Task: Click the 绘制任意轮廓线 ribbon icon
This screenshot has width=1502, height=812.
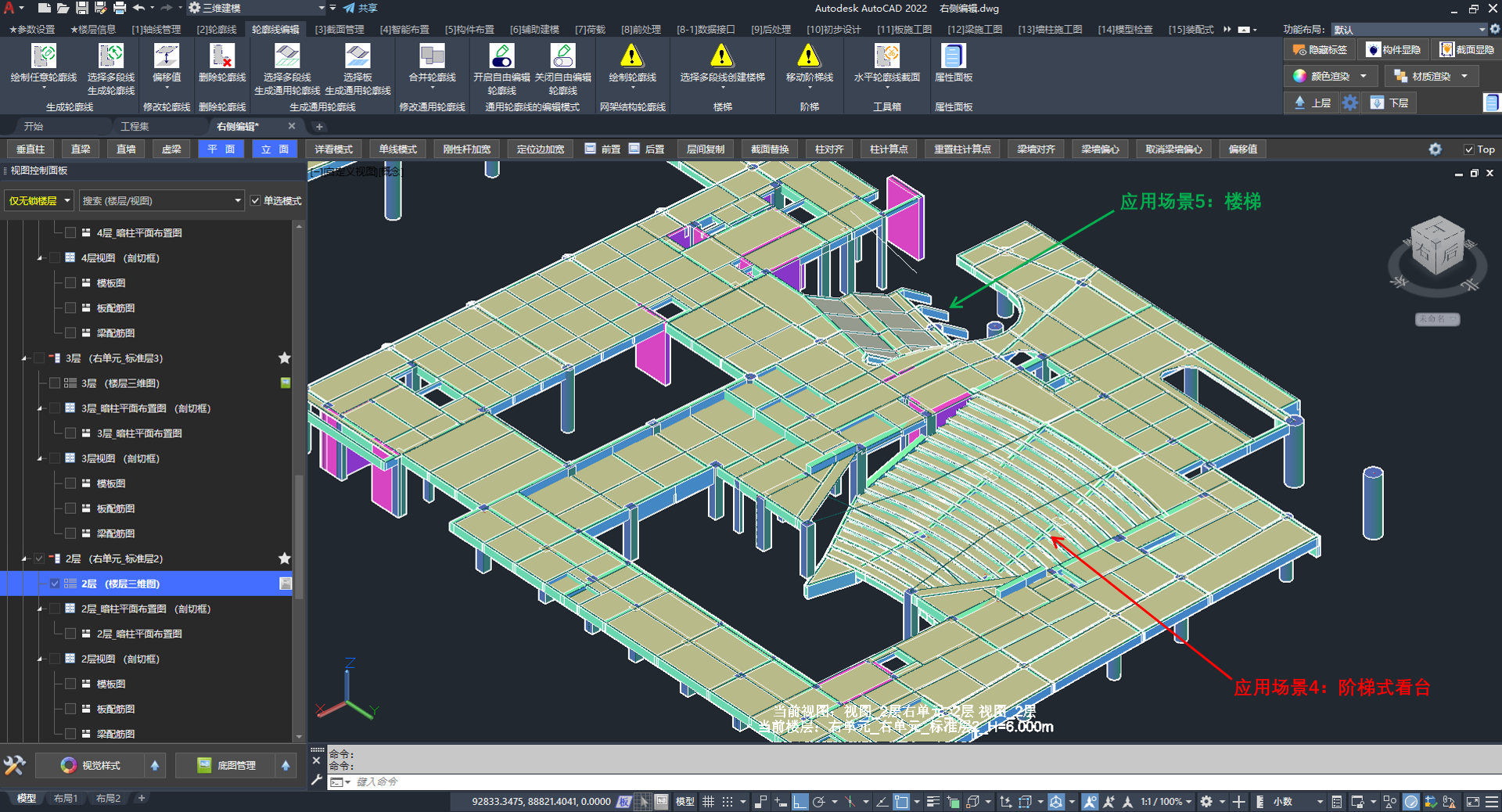Action: pos(44,56)
